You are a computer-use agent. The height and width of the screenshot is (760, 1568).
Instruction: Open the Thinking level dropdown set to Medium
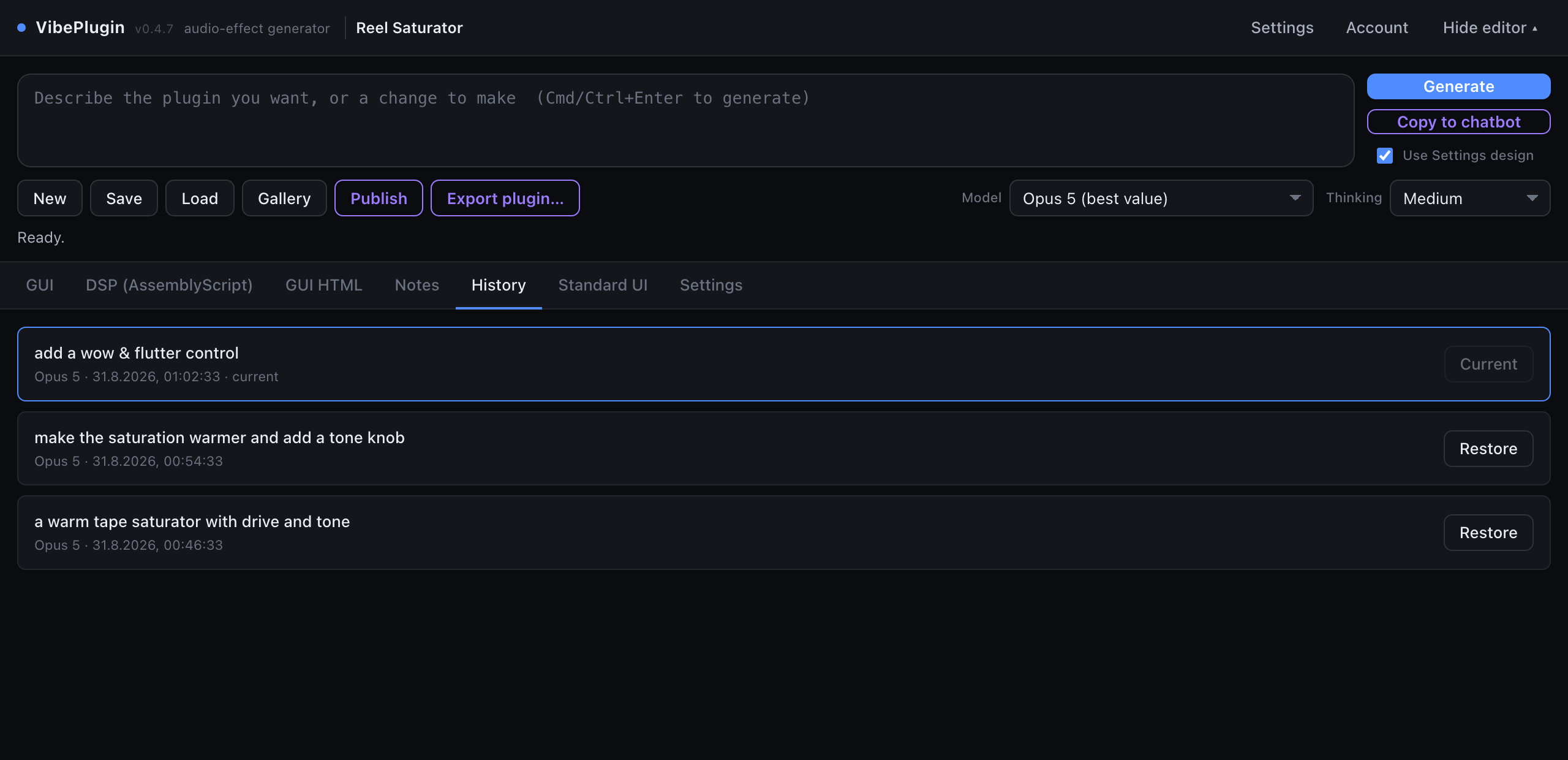(1470, 198)
